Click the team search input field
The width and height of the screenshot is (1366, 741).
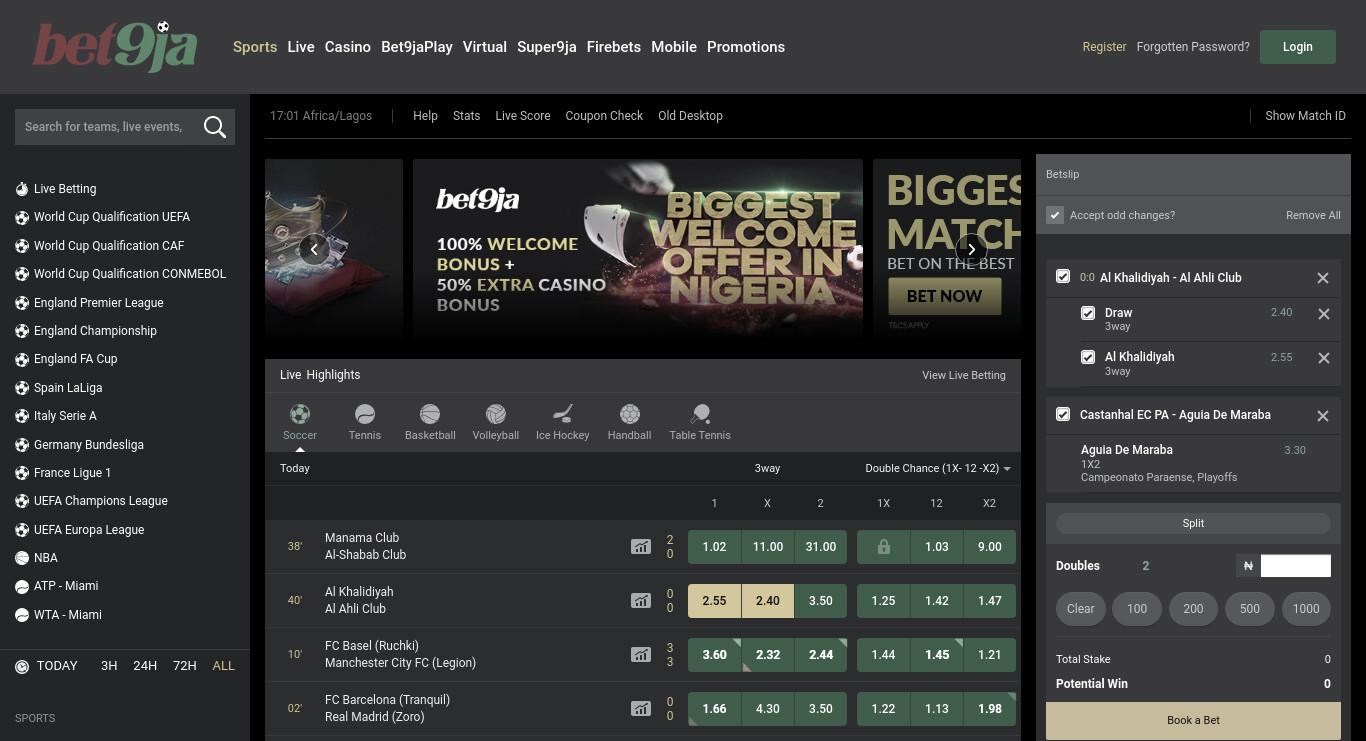click(104, 126)
